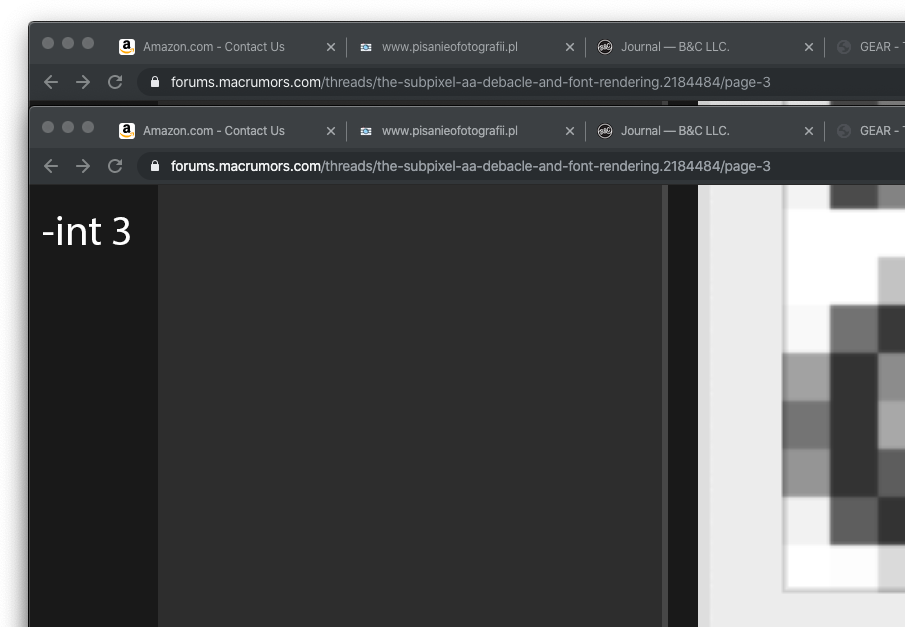
Task: Reload page in rear browser window
Action: point(115,83)
